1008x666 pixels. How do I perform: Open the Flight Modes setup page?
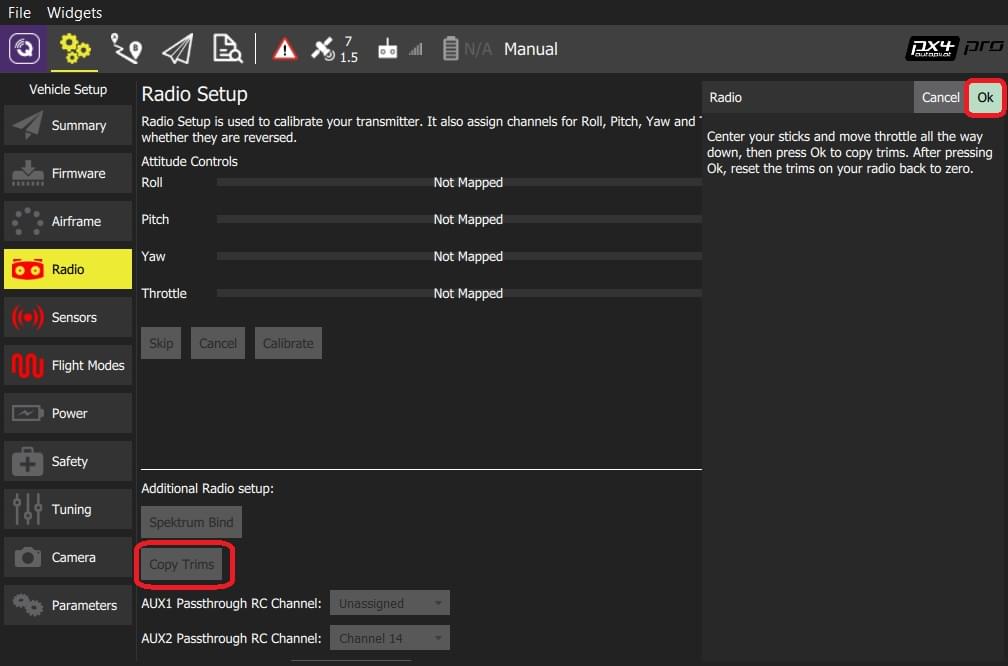68,365
